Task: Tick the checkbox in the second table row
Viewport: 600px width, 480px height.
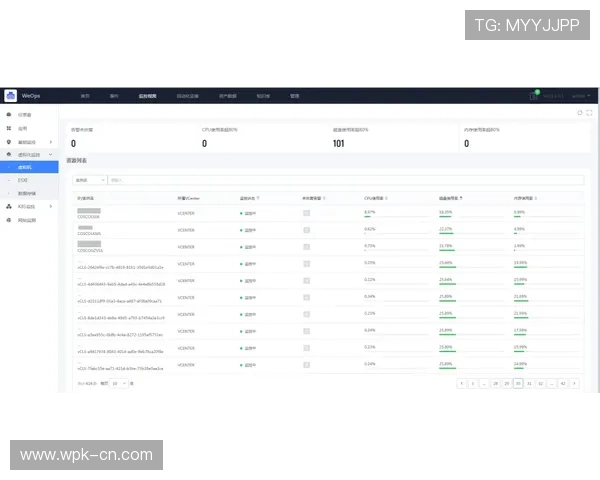Action: point(307,230)
